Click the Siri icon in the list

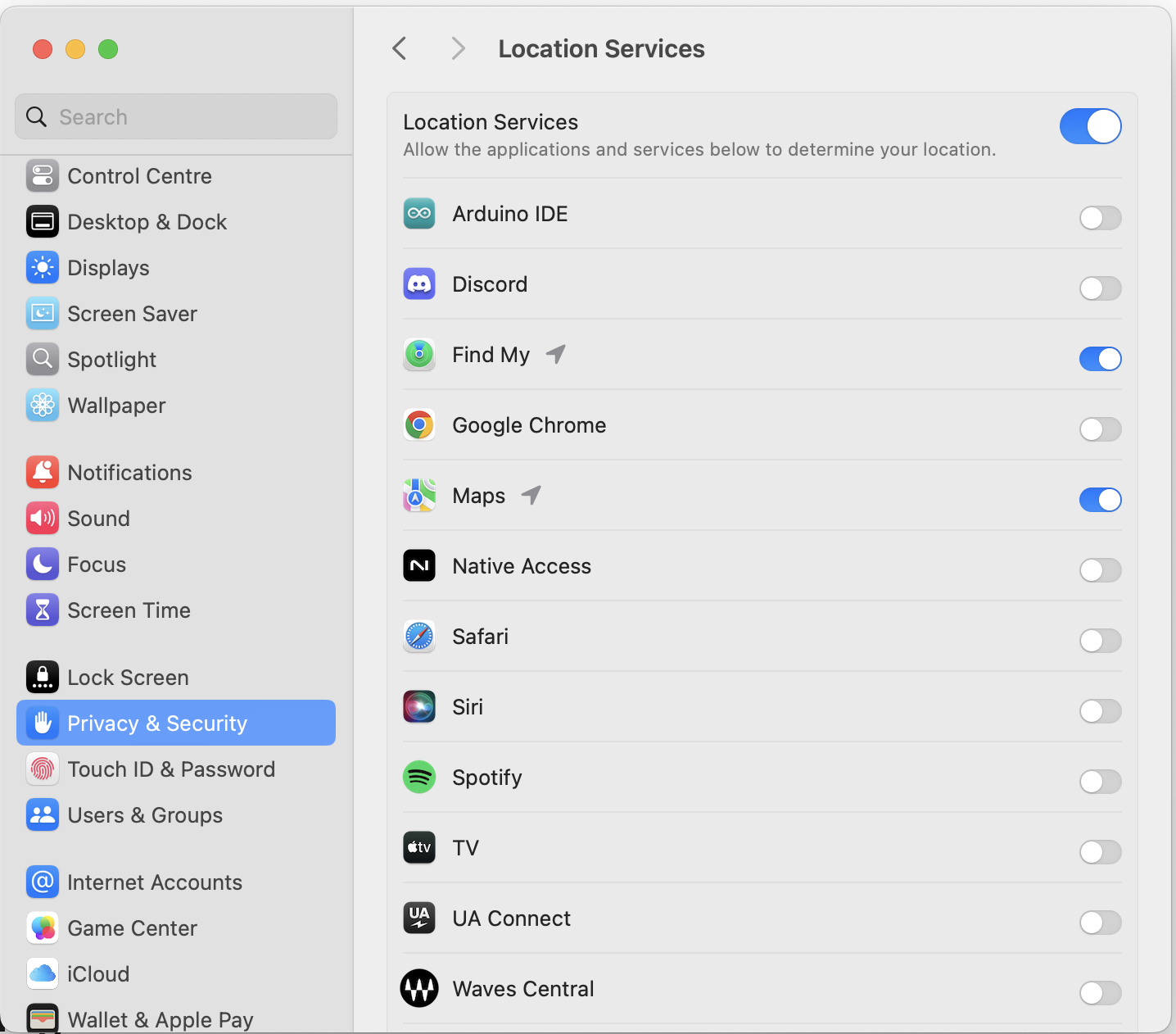(419, 707)
